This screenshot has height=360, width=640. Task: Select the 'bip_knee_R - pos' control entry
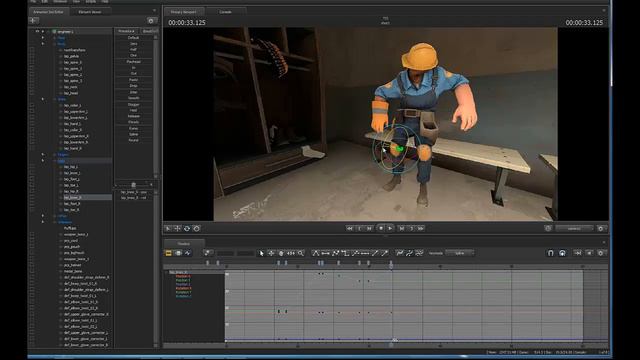click(x=134, y=192)
